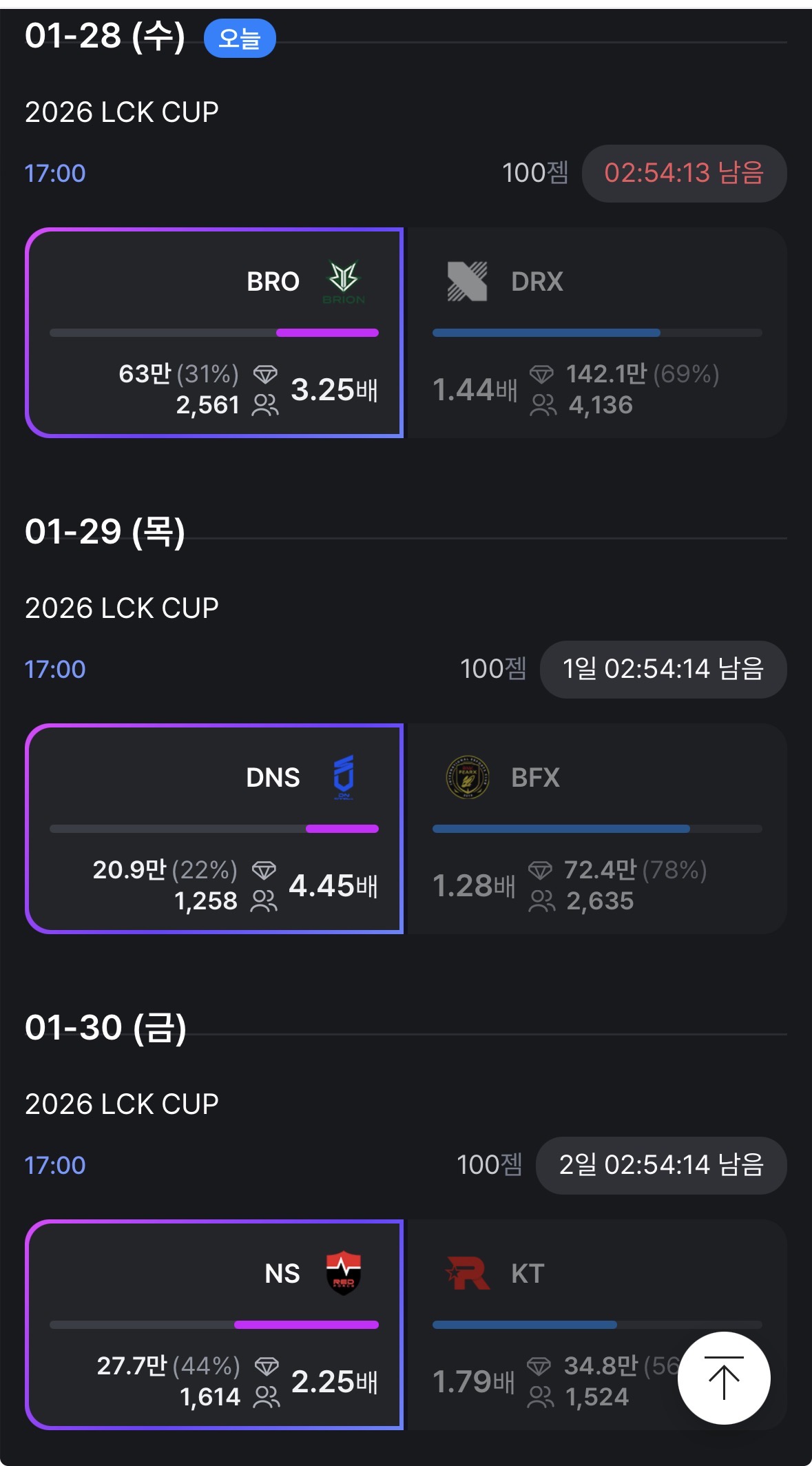Click the DRX team logo
The width and height of the screenshot is (812, 1466).
tap(467, 281)
